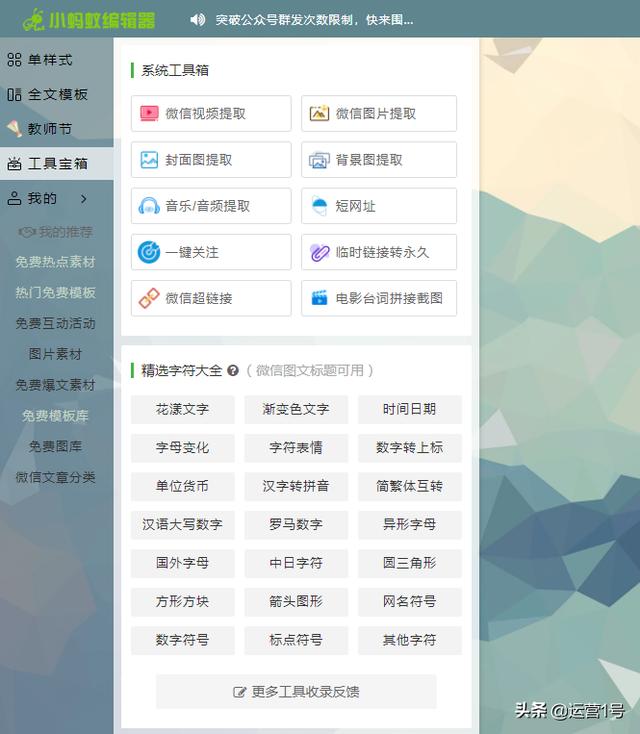This screenshot has width=640, height=734.
Task: Click the 我的 person icon
Action: 15,198
